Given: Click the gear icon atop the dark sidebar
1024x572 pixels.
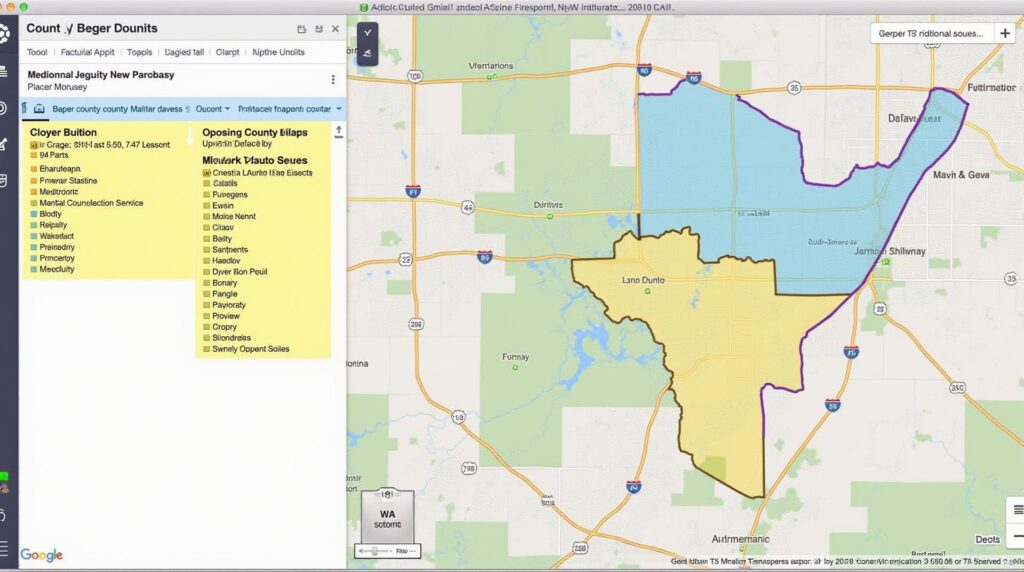Looking at the screenshot, I should tap(4, 33).
